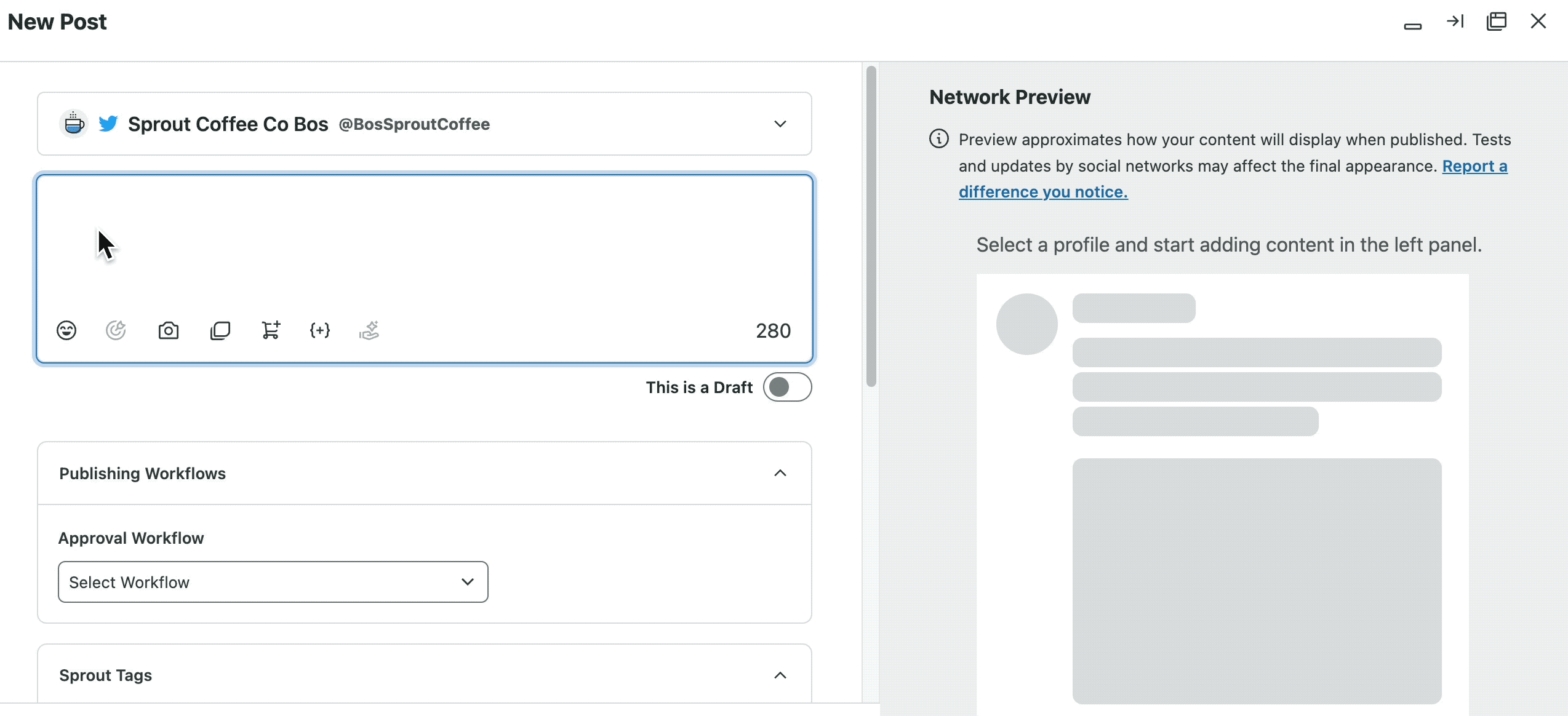Open the emoji picker icon
This screenshot has width=1568, height=716.
coord(66,330)
